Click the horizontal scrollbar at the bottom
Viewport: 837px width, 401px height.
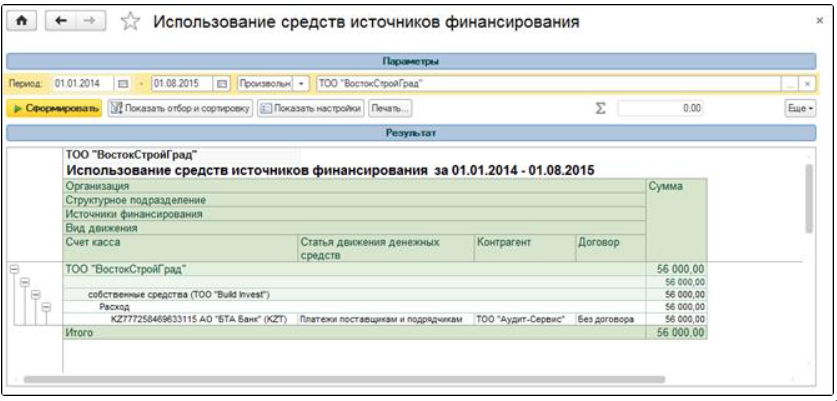pyautogui.click(x=344, y=379)
